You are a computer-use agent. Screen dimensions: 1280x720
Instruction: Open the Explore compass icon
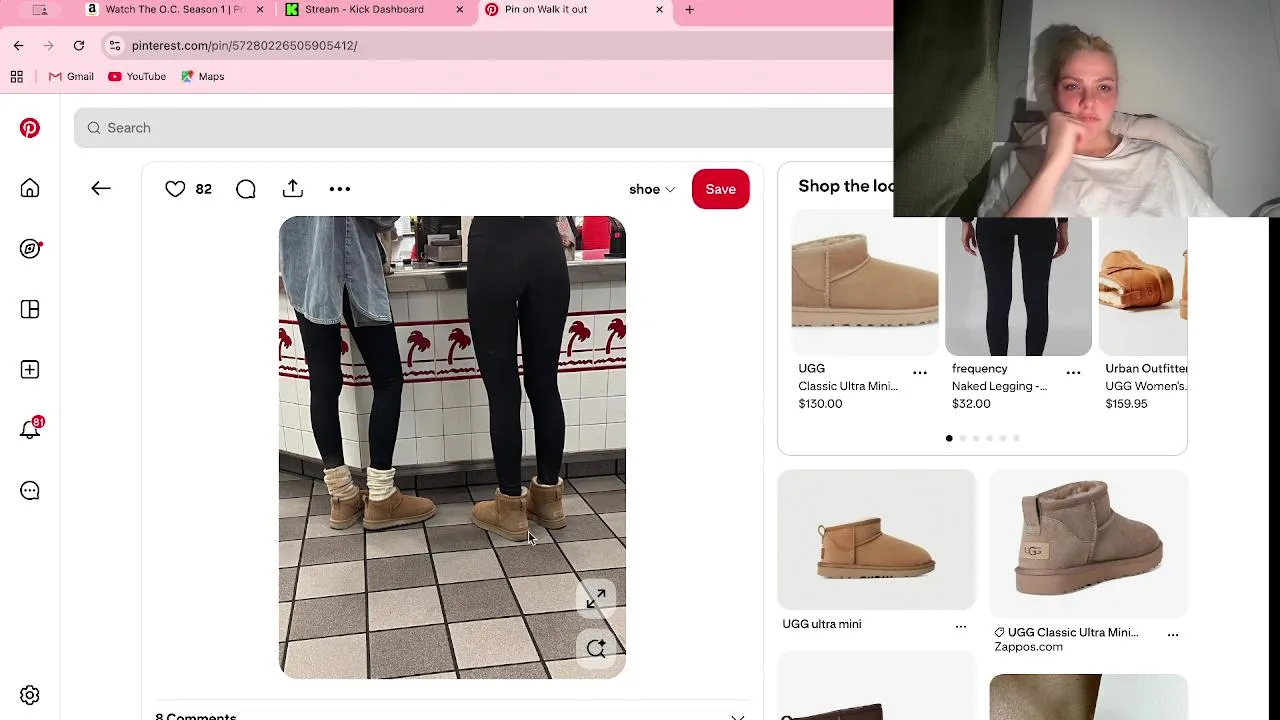(x=30, y=249)
